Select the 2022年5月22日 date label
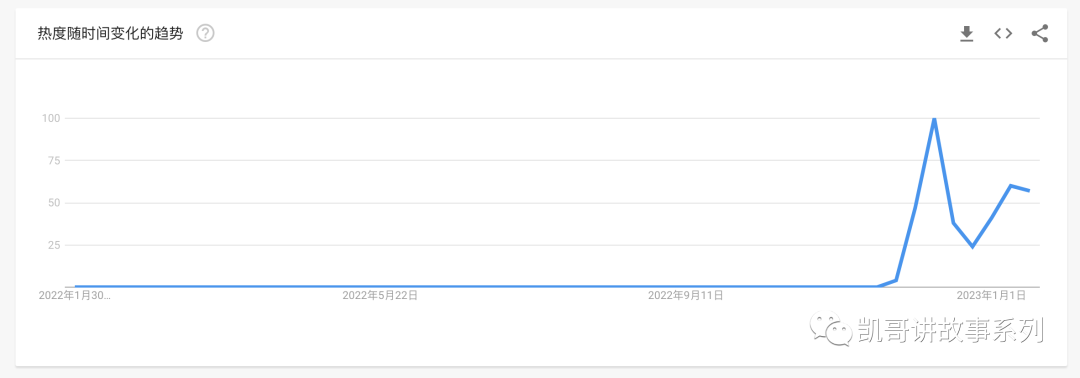Viewport: 1080px width, 378px height. (x=380, y=295)
